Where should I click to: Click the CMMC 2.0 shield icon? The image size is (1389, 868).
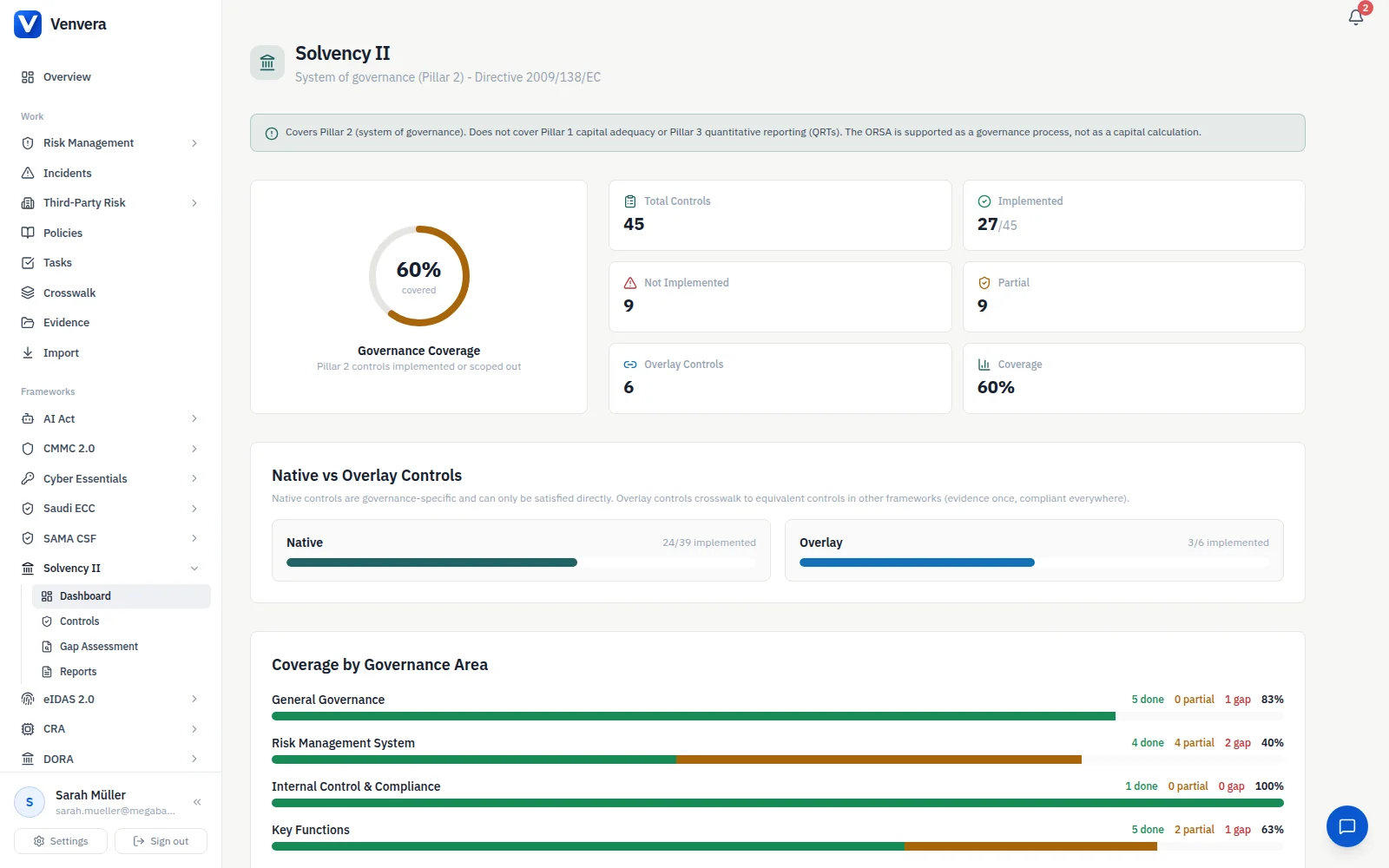tap(28, 449)
